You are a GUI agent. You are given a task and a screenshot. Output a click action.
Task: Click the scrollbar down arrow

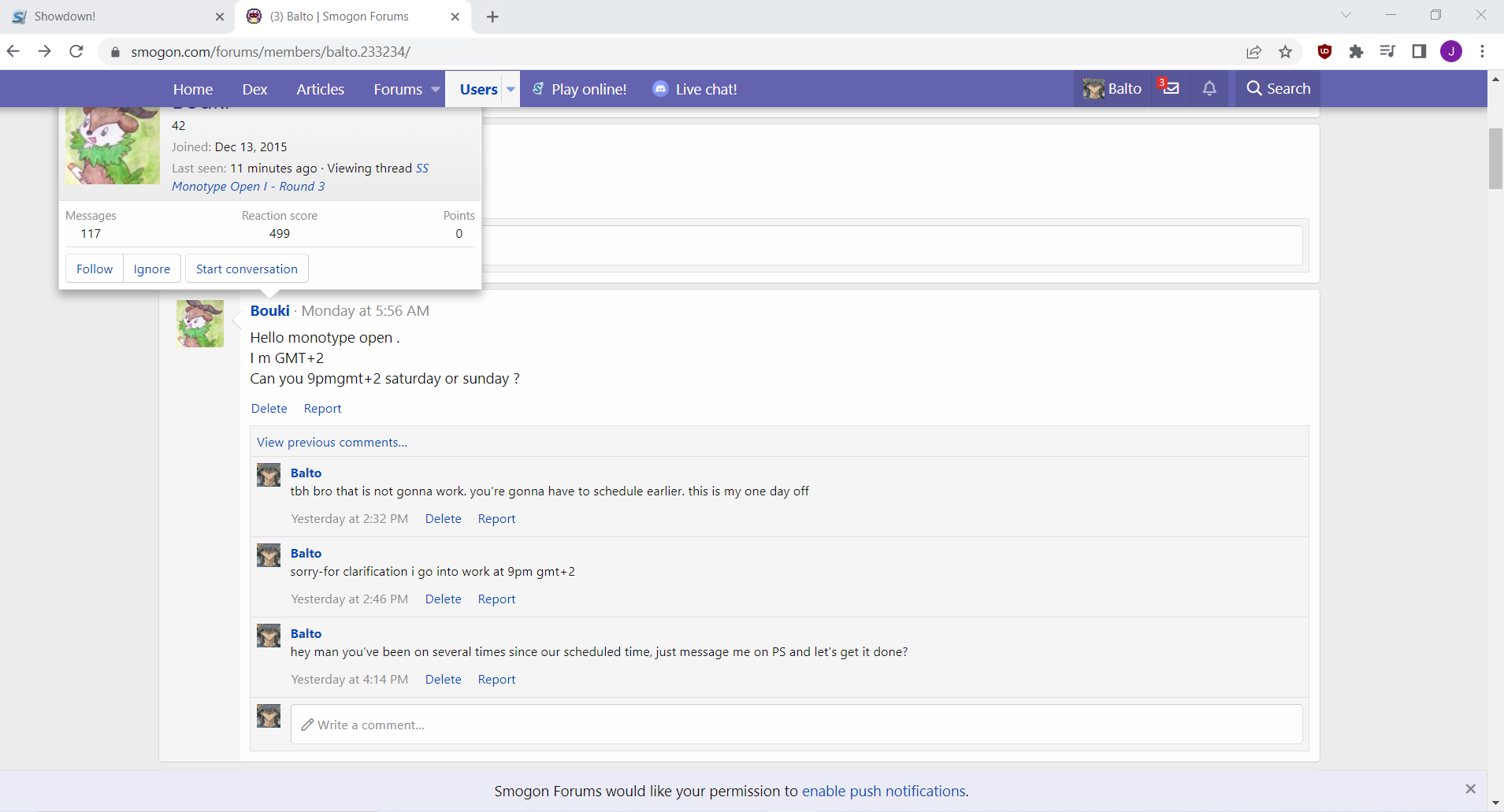tap(1495, 803)
